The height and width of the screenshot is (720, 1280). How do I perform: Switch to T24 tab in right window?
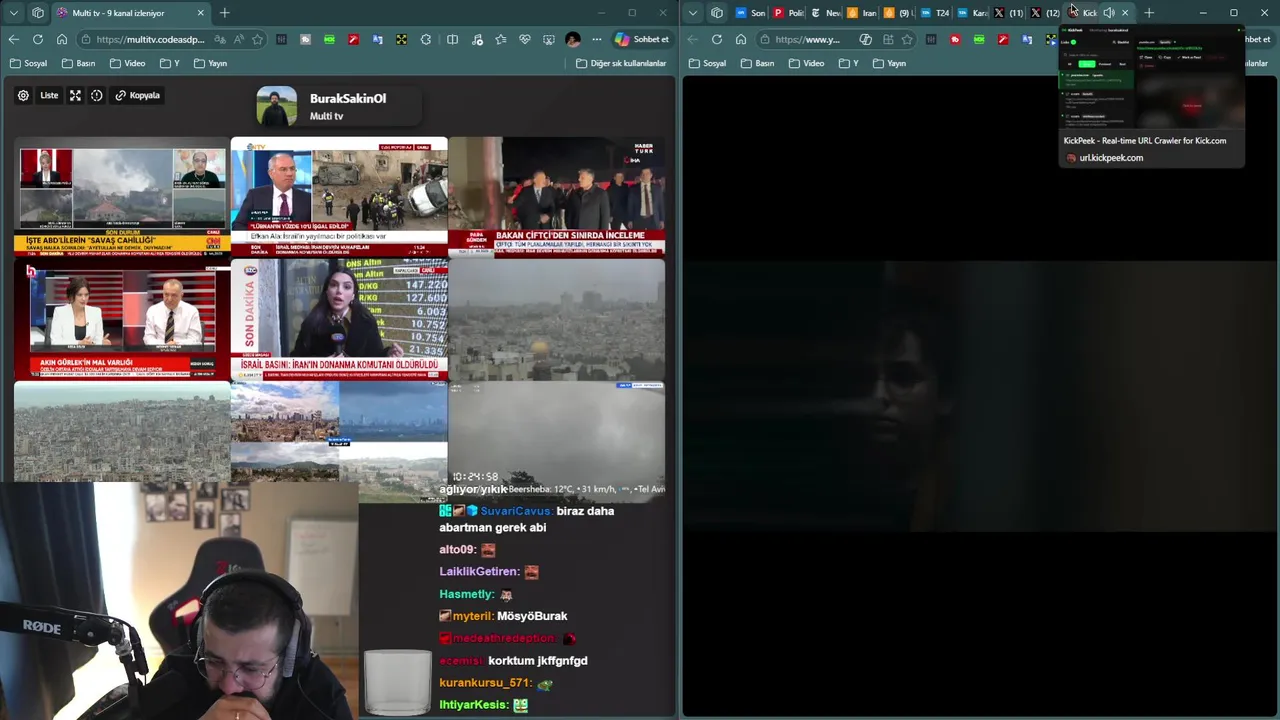coord(935,13)
